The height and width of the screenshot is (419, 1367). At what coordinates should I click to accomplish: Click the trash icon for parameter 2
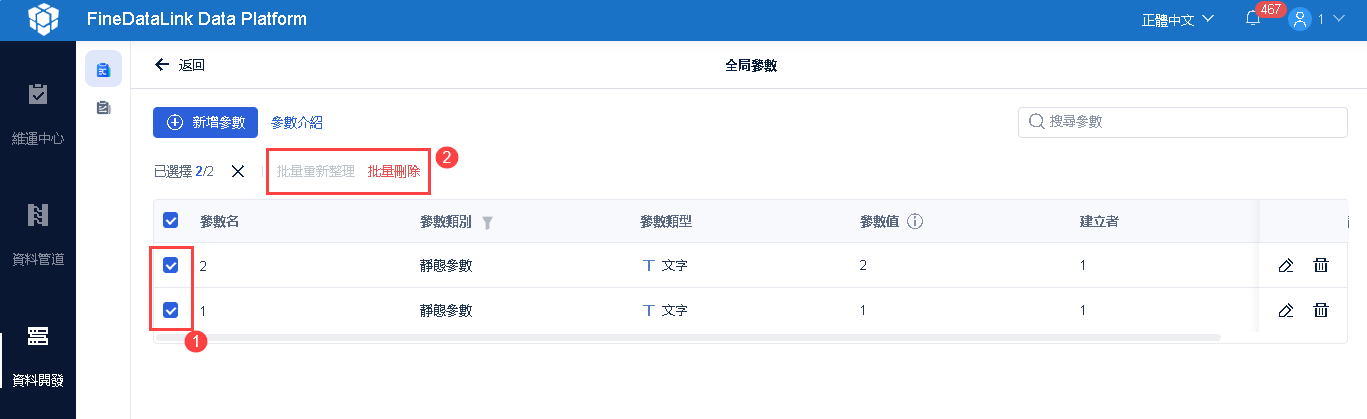click(1321, 265)
